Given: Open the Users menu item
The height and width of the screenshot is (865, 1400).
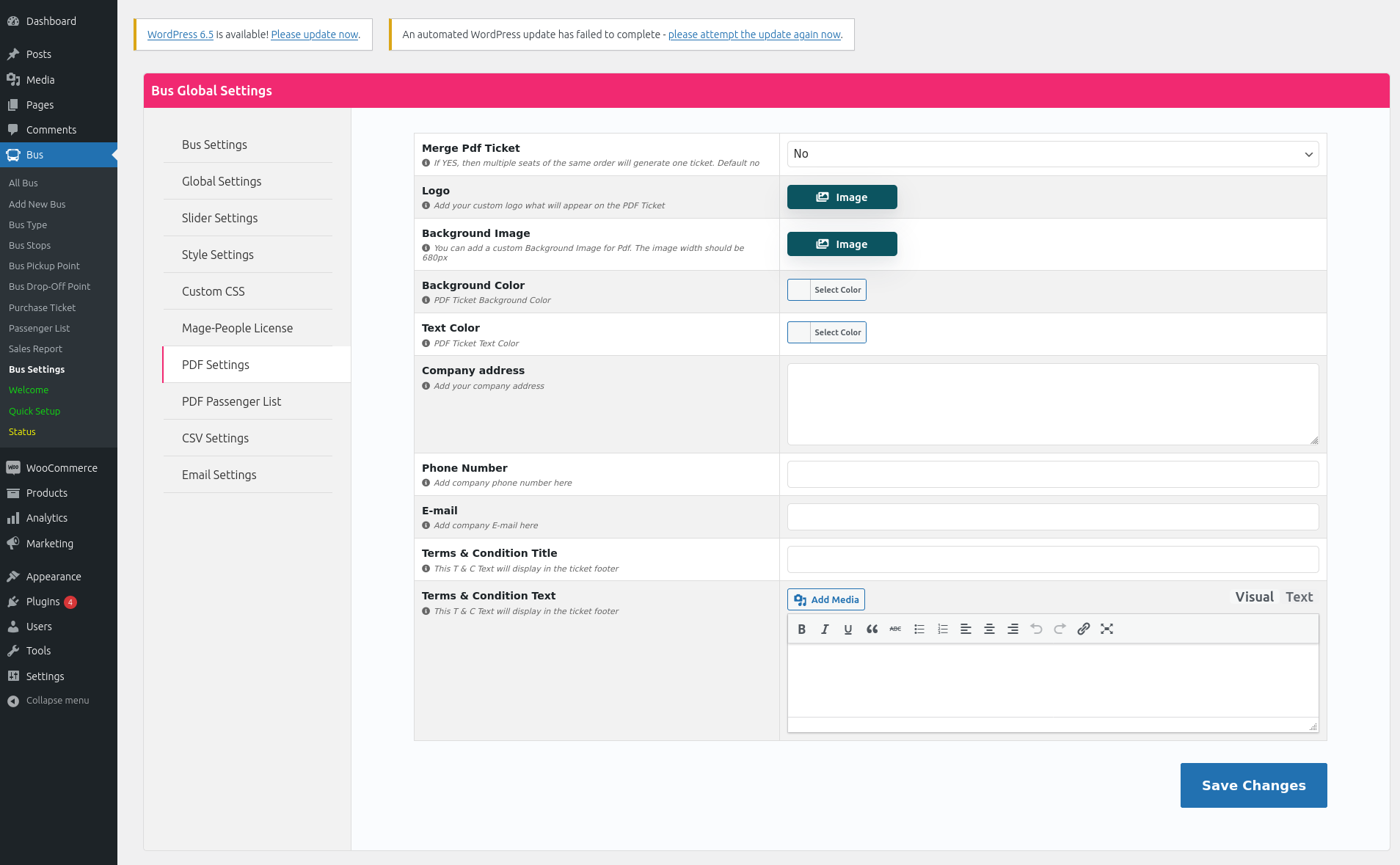Looking at the screenshot, I should (x=59, y=627).
